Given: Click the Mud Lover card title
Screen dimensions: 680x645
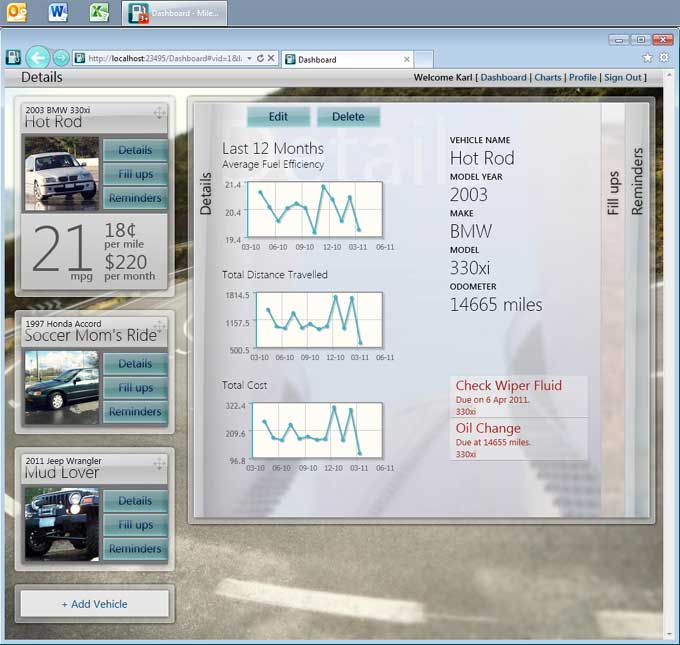Looking at the screenshot, I should coord(62,472).
